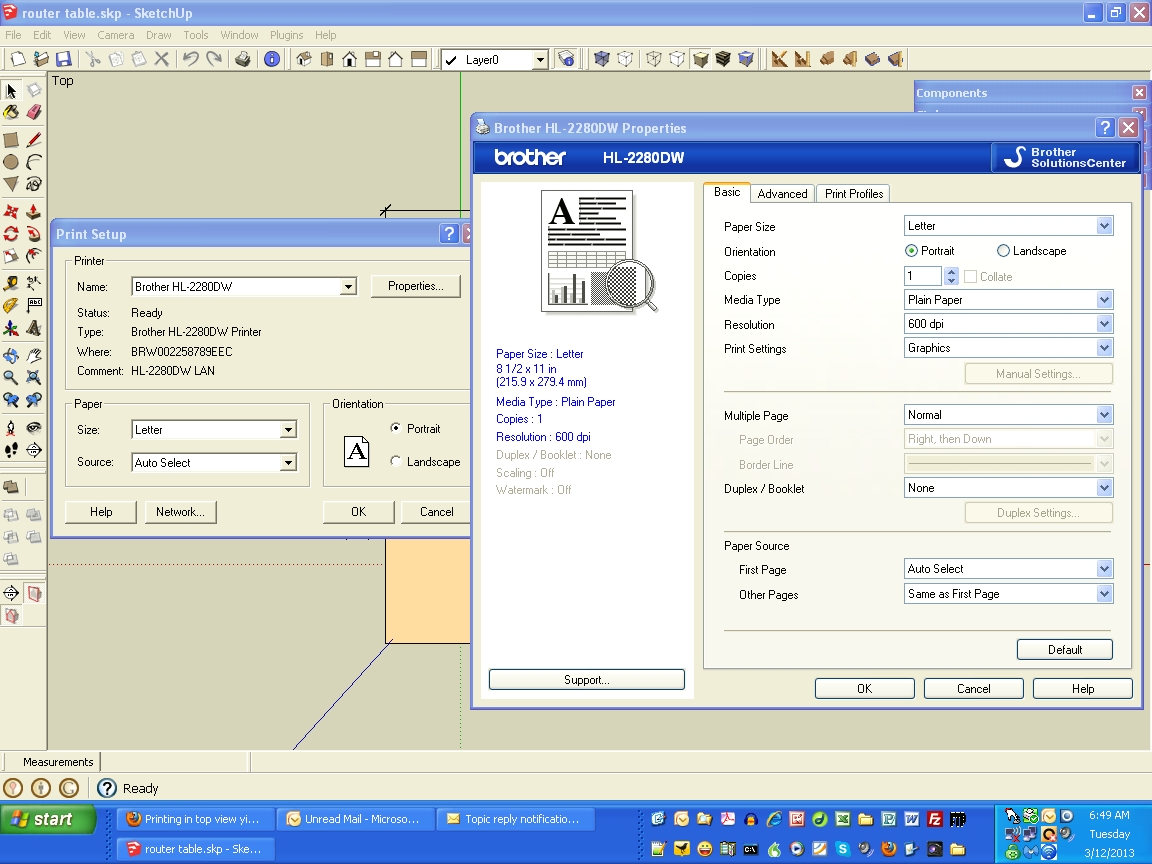The image size is (1152, 864).
Task: Open the Duplex / Booklet dropdown
Action: [1104, 488]
